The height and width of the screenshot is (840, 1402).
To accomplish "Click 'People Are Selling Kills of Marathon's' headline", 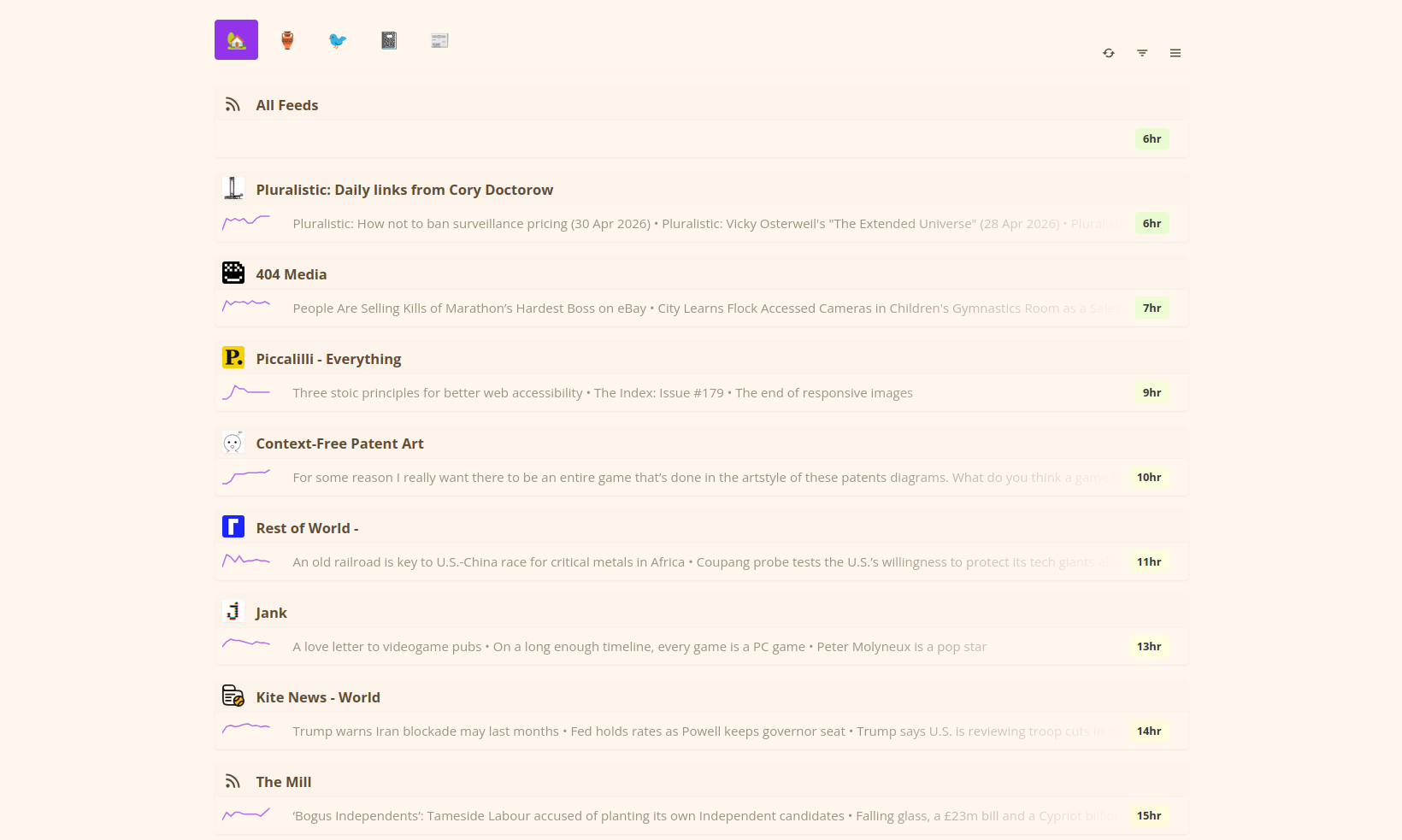I will (x=469, y=308).
